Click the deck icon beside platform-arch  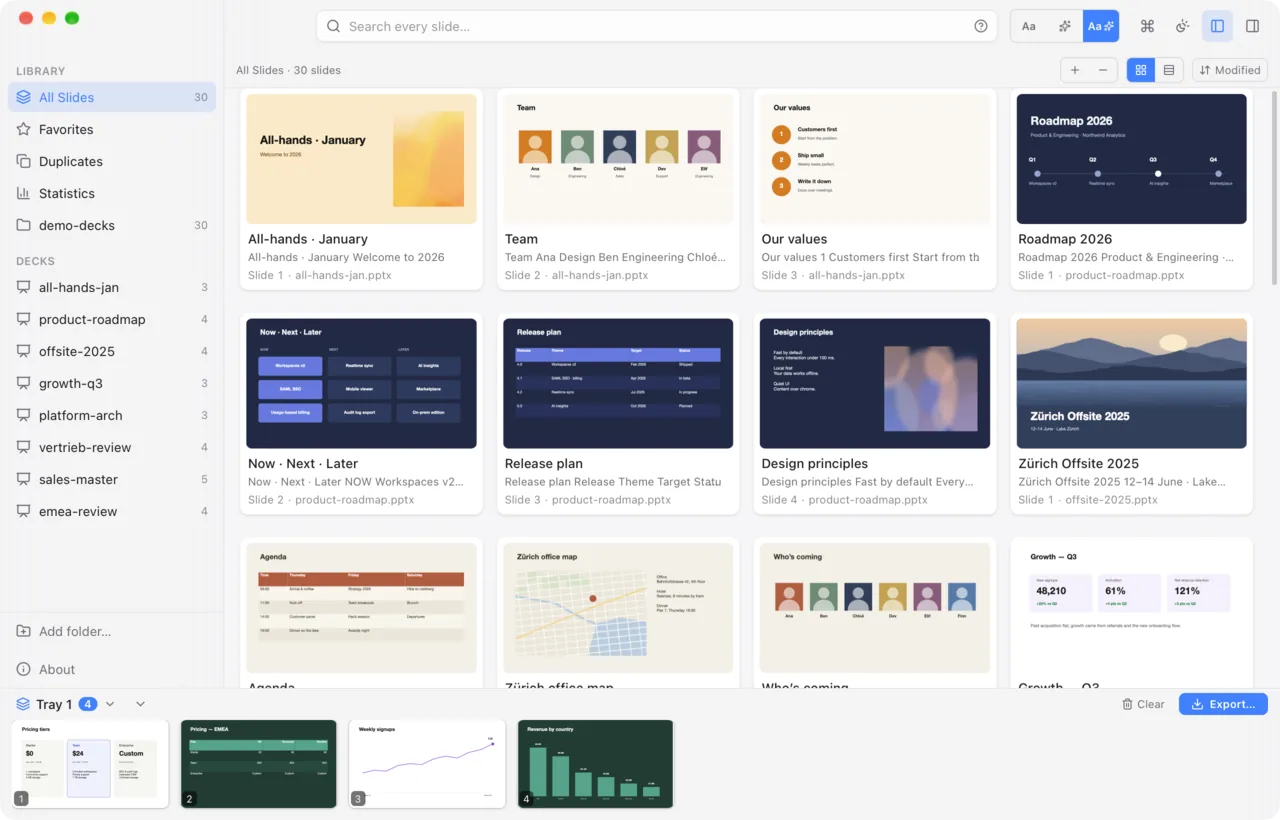click(x=23, y=415)
